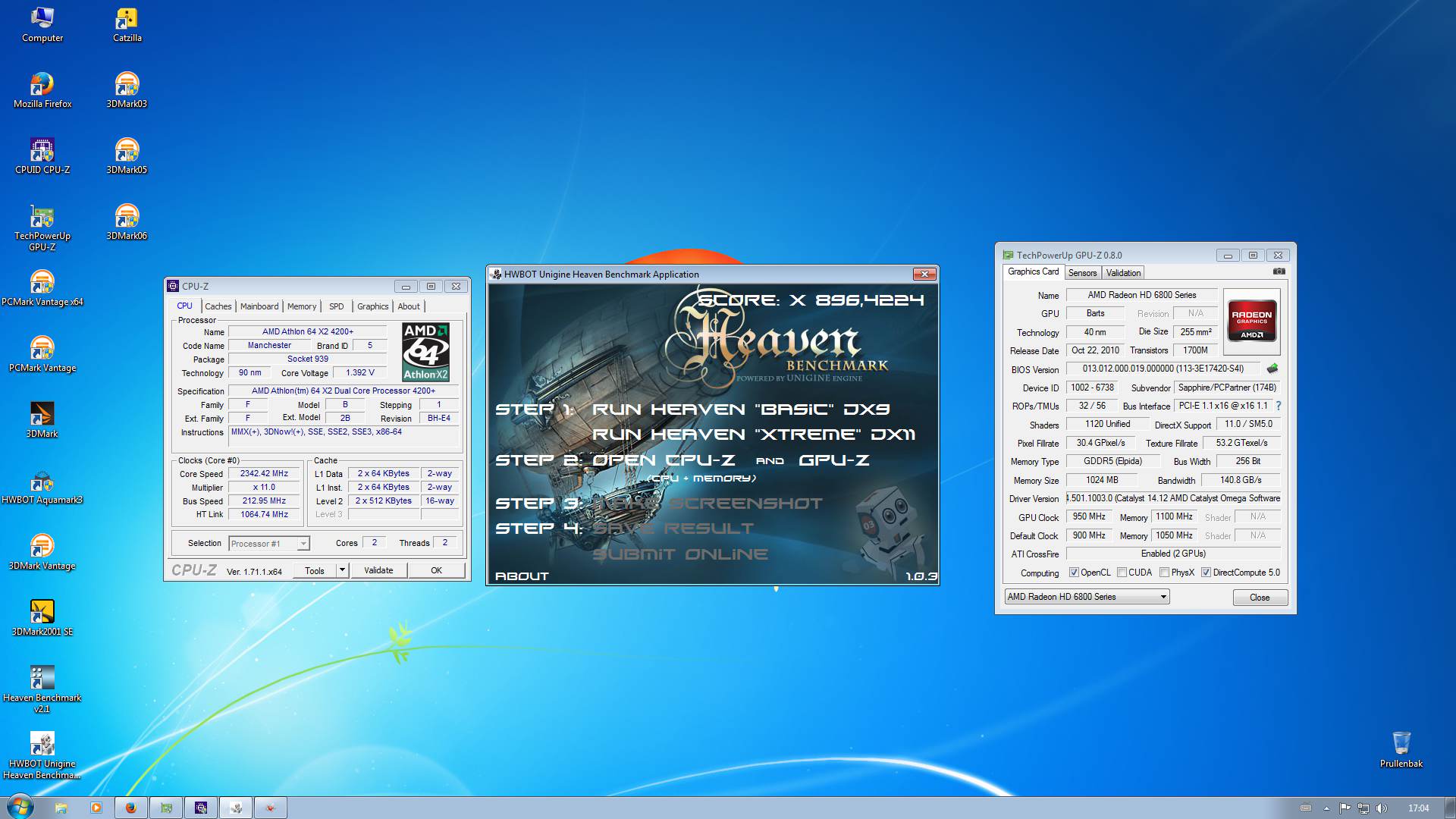Toggle the PhysX checkbox in GPU-Z

pos(1164,573)
